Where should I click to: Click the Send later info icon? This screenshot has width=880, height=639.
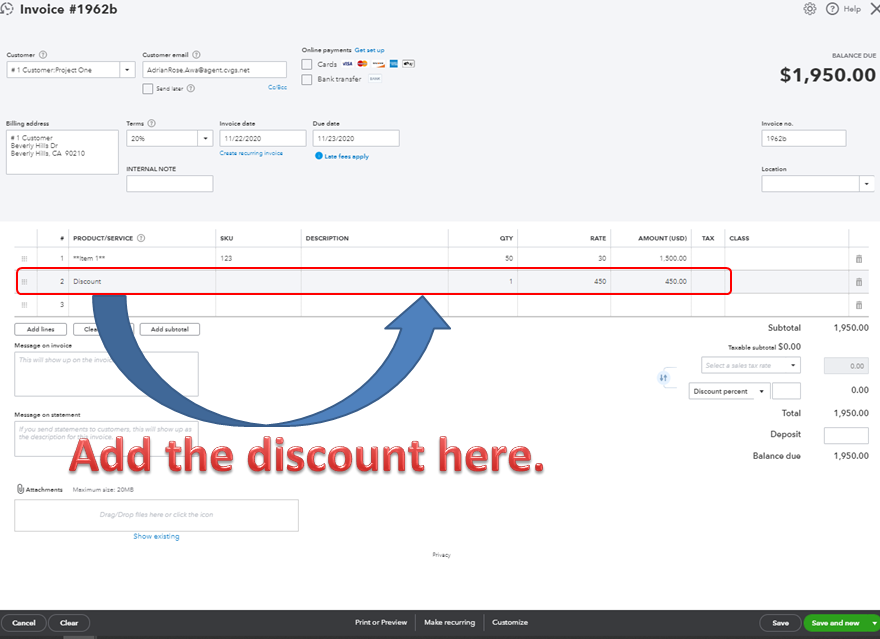click(191, 89)
